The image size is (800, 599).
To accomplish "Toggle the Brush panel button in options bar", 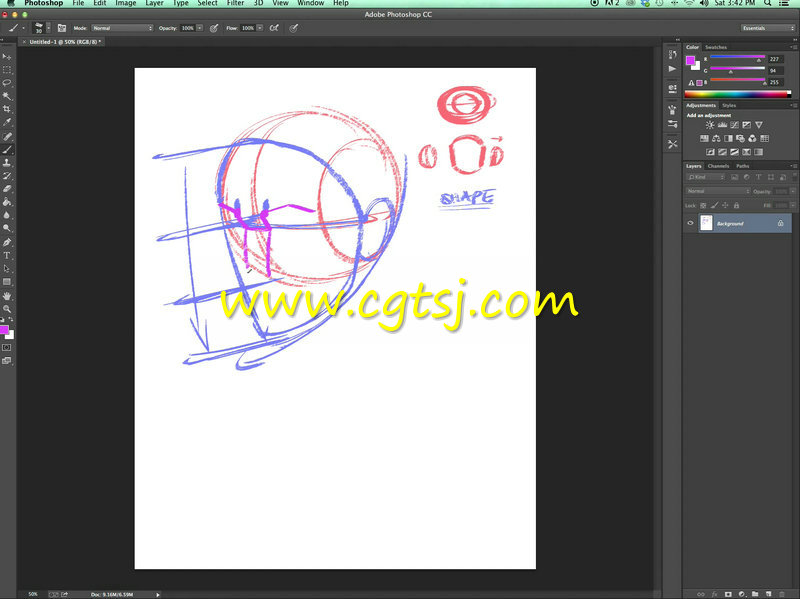I will (62, 28).
